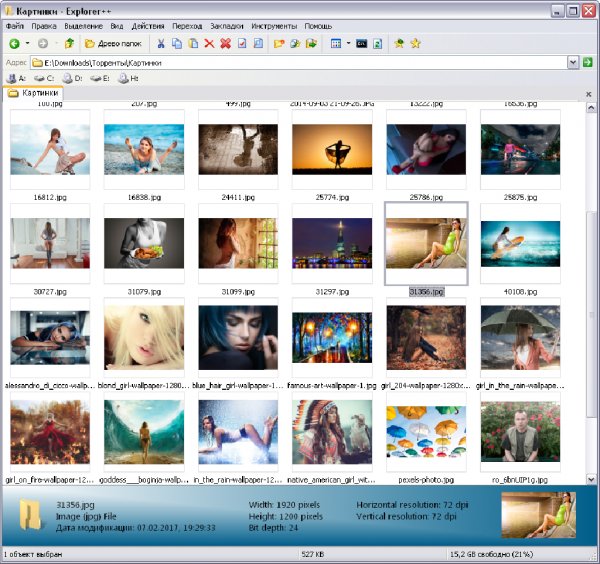Click the 1 объект выбран status text
The width and height of the screenshot is (600, 564).
(33, 554)
